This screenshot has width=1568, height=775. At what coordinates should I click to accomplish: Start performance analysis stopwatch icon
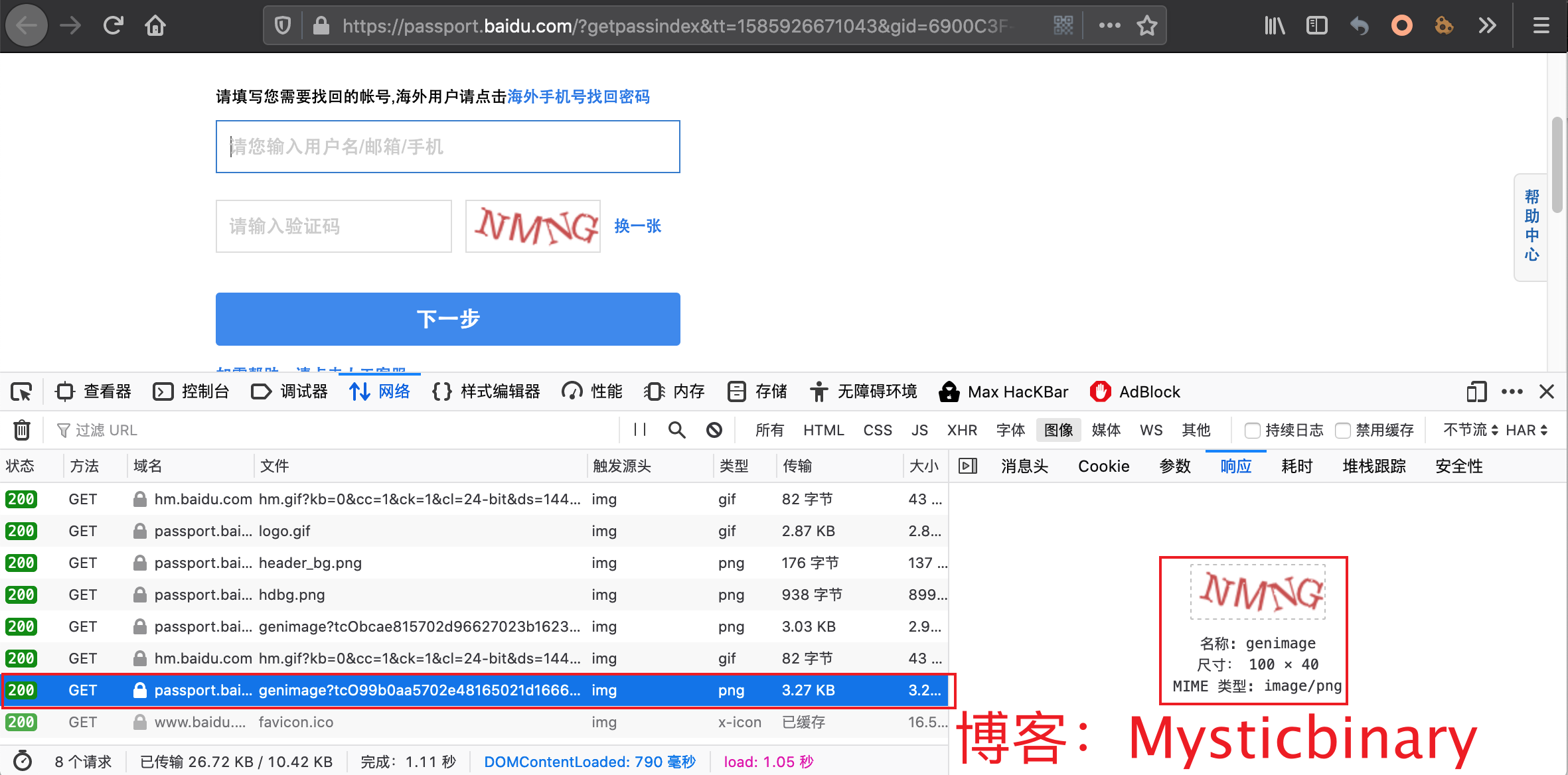(23, 761)
